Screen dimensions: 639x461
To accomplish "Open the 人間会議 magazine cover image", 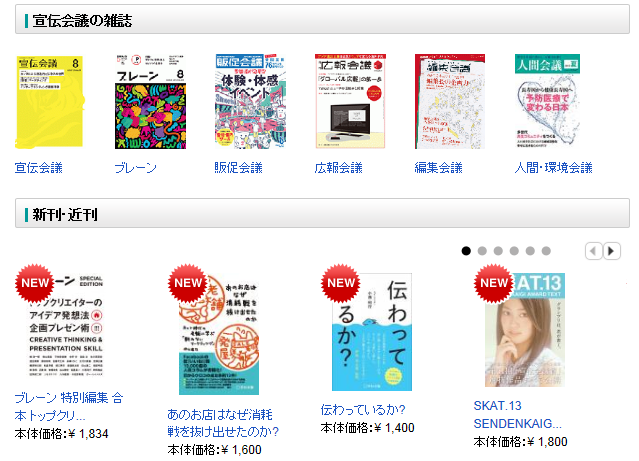I will (547, 101).
